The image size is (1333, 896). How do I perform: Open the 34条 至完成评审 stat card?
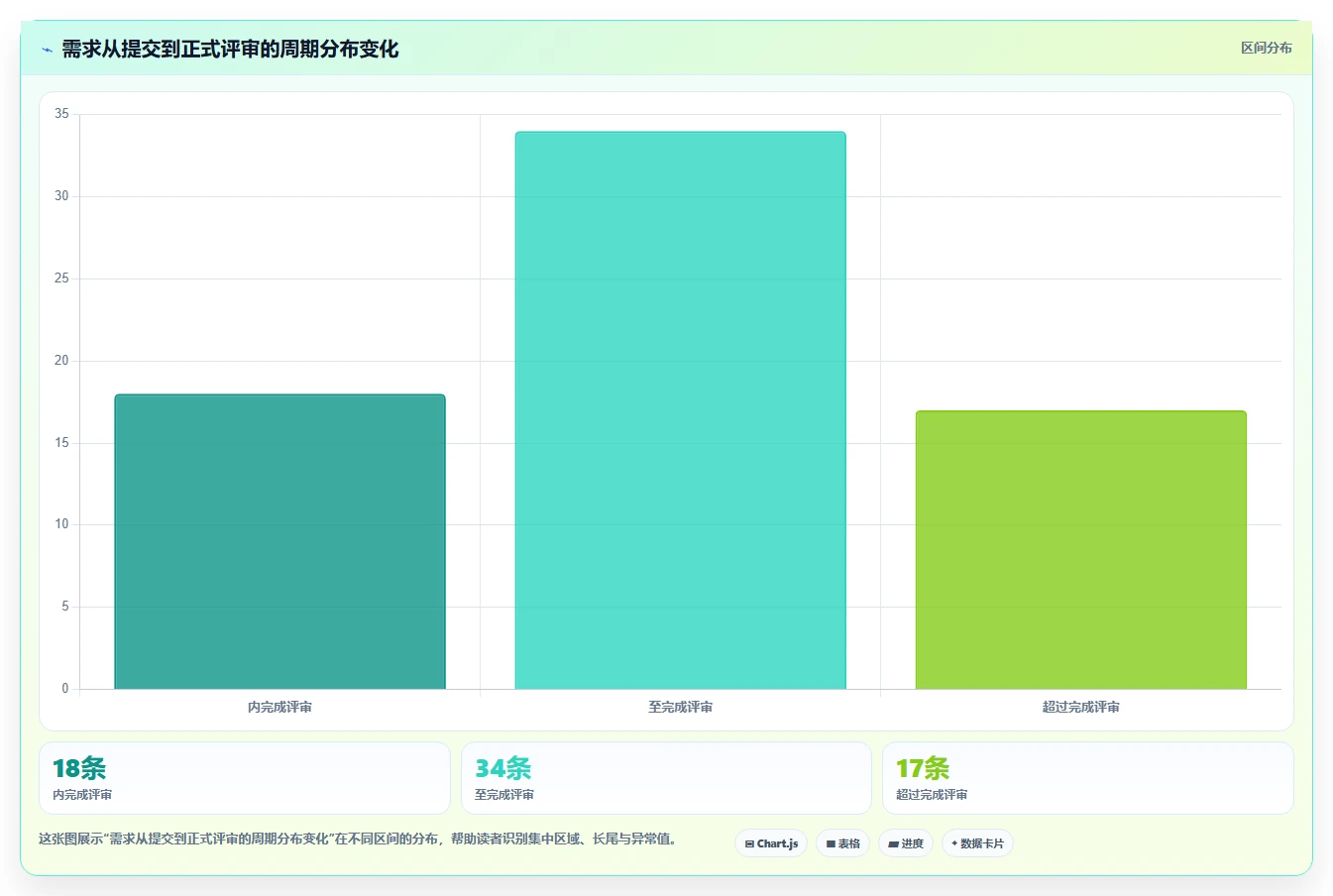[666, 778]
